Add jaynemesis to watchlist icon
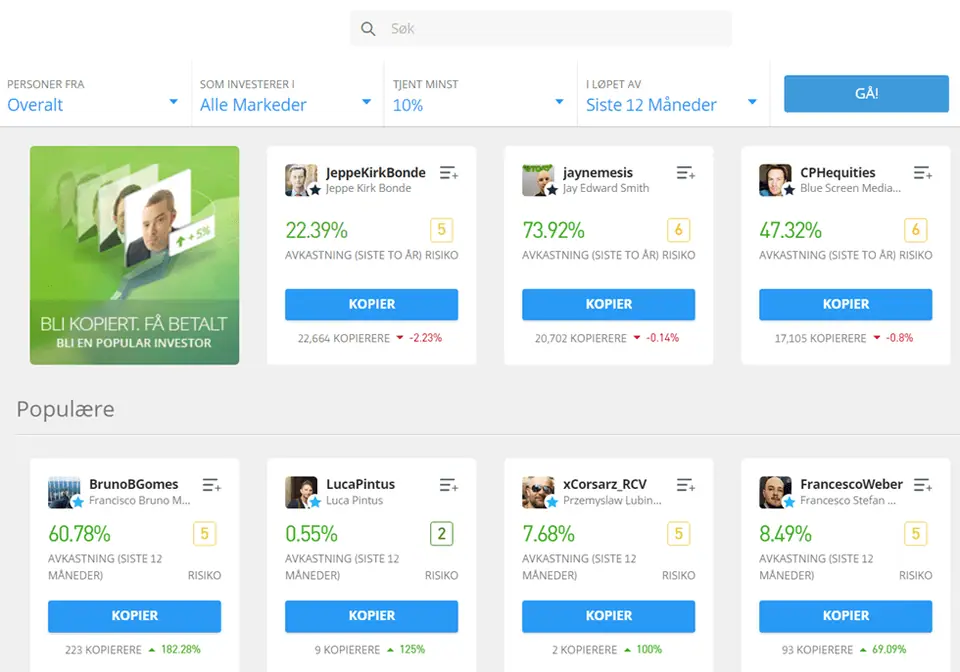 tap(686, 173)
